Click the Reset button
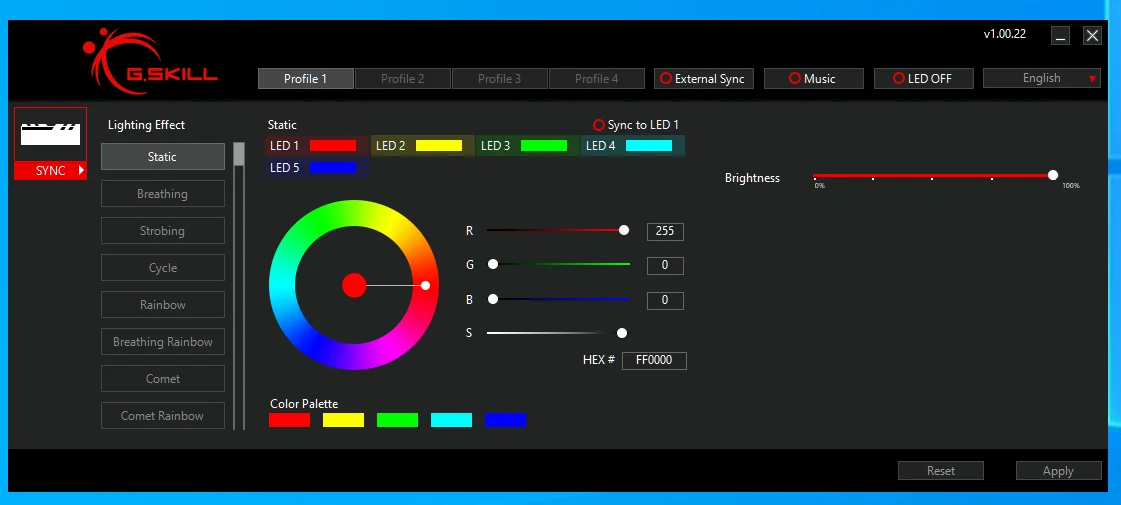1121x505 pixels. (x=941, y=471)
